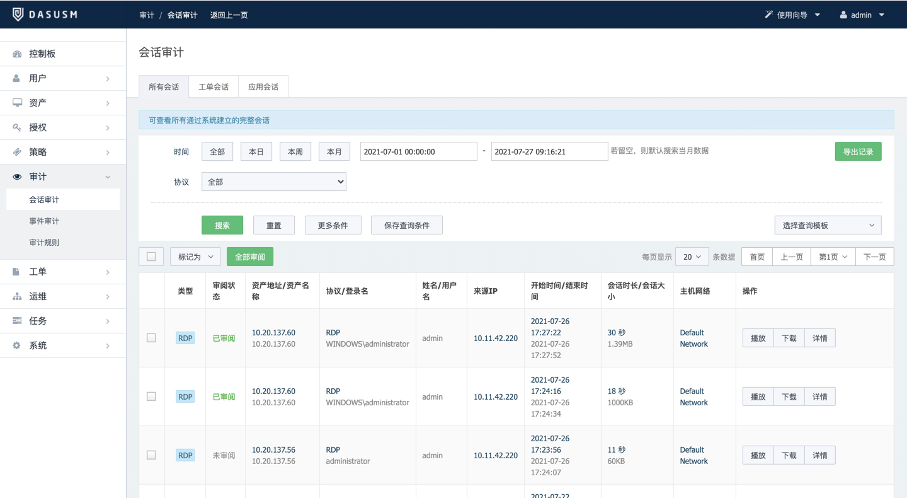Go to the 下一页 next page
908x498 pixels.
[874, 257]
